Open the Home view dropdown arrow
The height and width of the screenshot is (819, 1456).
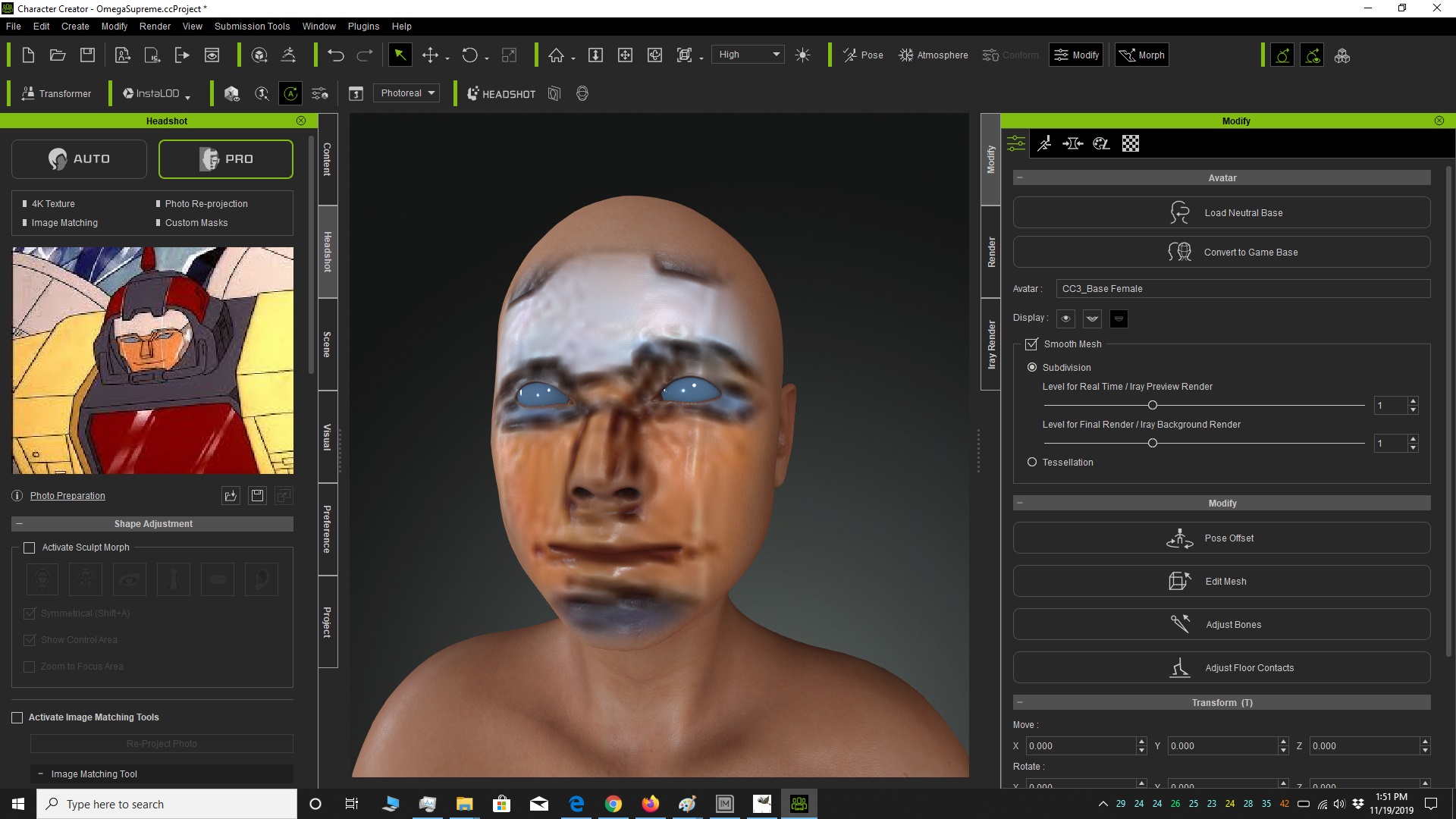click(573, 58)
